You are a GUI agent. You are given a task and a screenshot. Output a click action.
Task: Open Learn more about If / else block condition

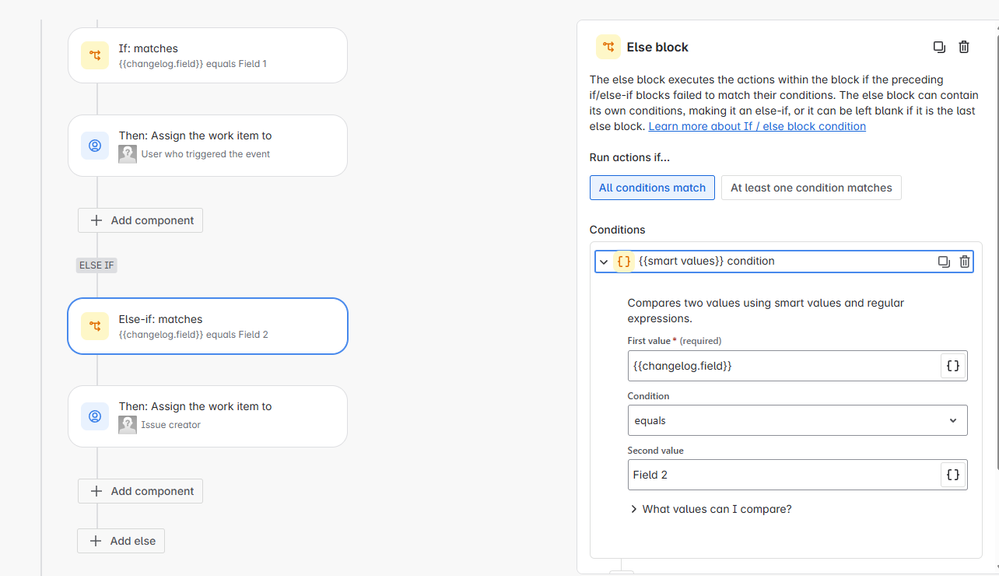pos(757,126)
